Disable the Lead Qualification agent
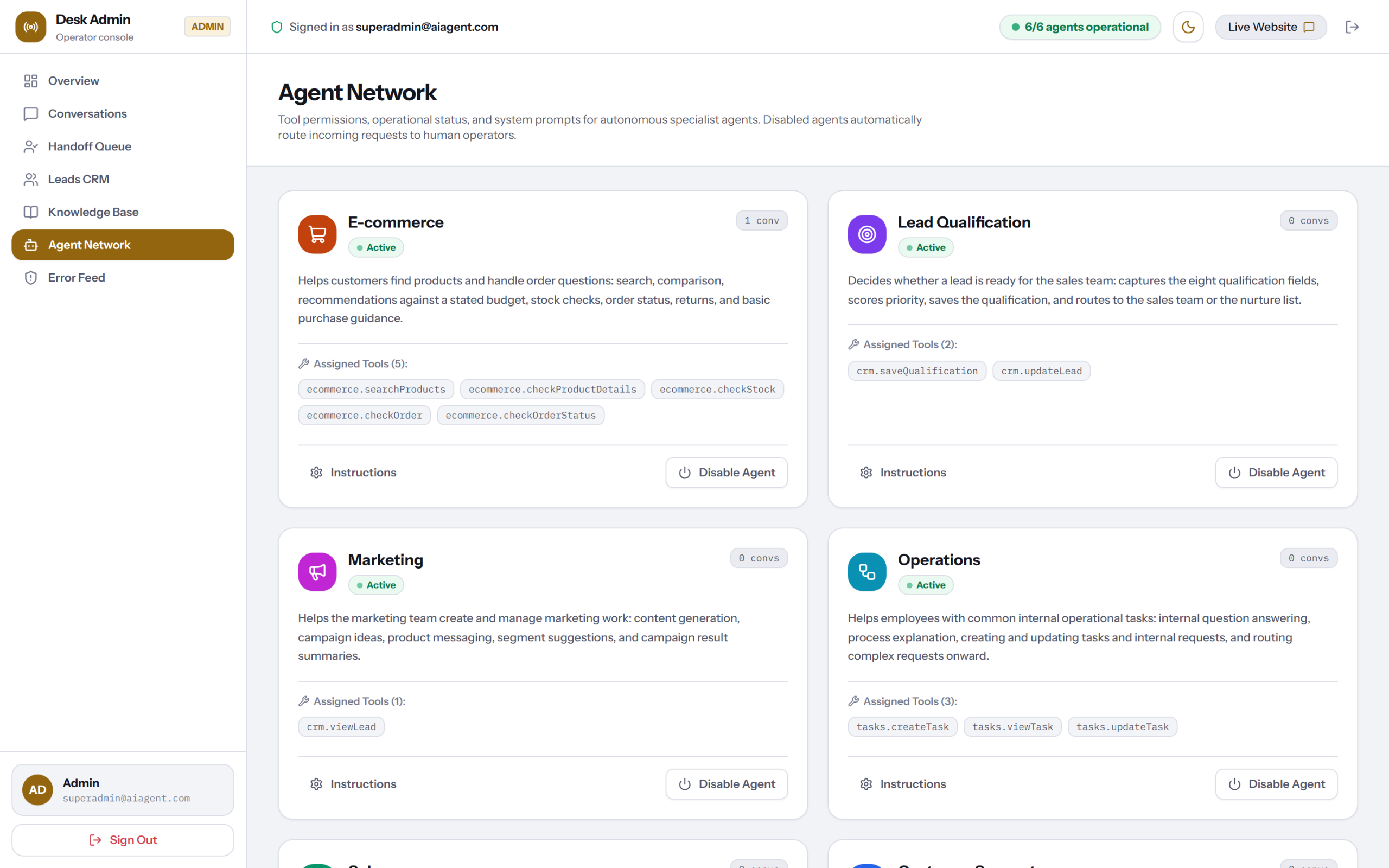Image resolution: width=1389 pixels, height=868 pixels. click(x=1277, y=473)
